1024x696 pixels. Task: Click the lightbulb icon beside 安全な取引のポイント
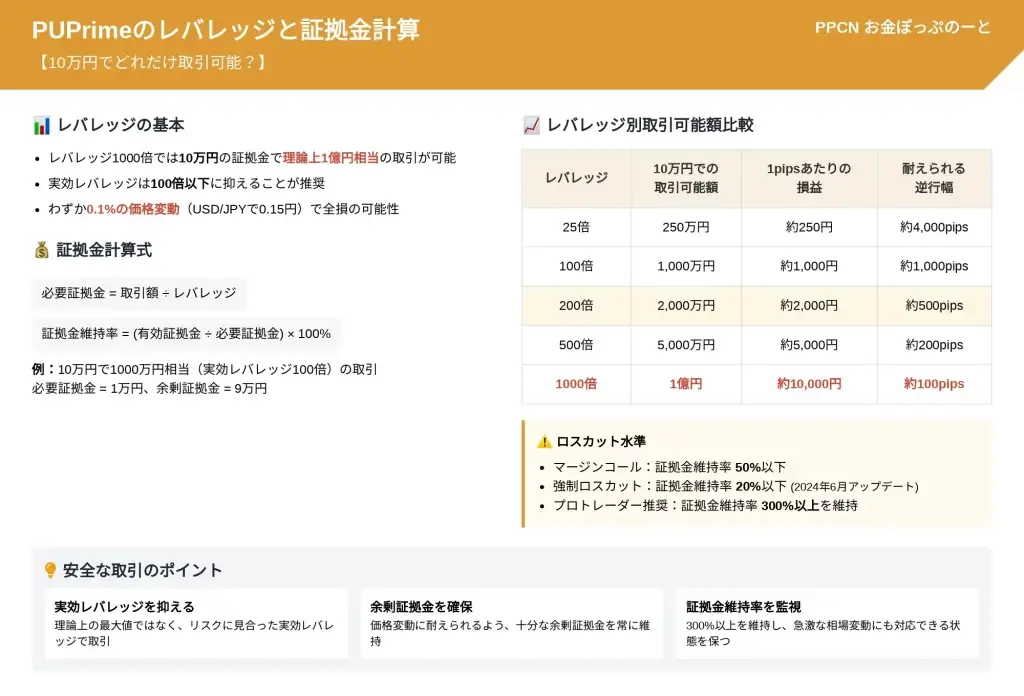point(50,570)
